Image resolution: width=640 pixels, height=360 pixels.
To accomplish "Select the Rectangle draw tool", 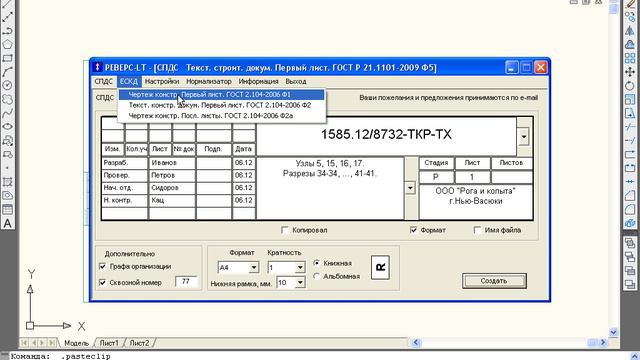I will tap(7, 58).
